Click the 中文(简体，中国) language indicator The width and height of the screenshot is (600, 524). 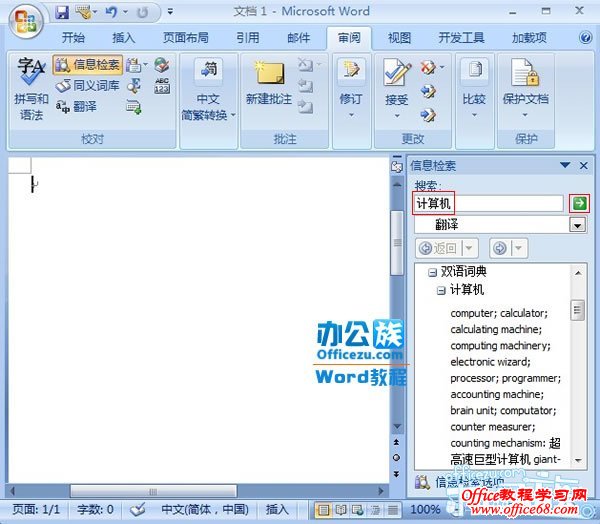tap(205, 509)
